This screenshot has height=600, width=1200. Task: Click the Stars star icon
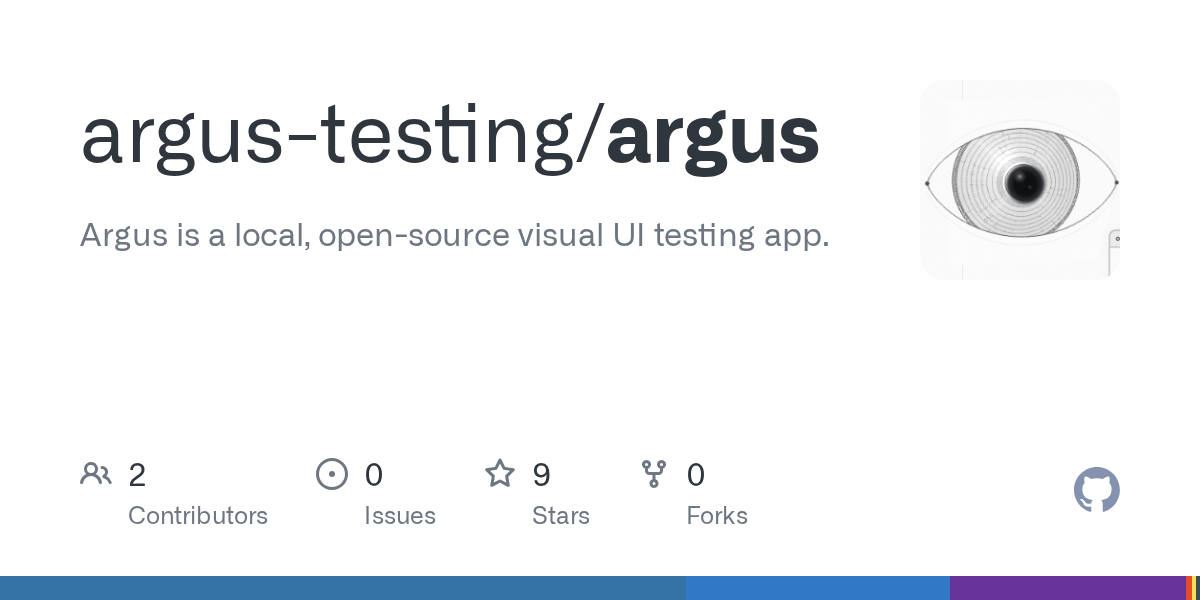click(x=500, y=473)
